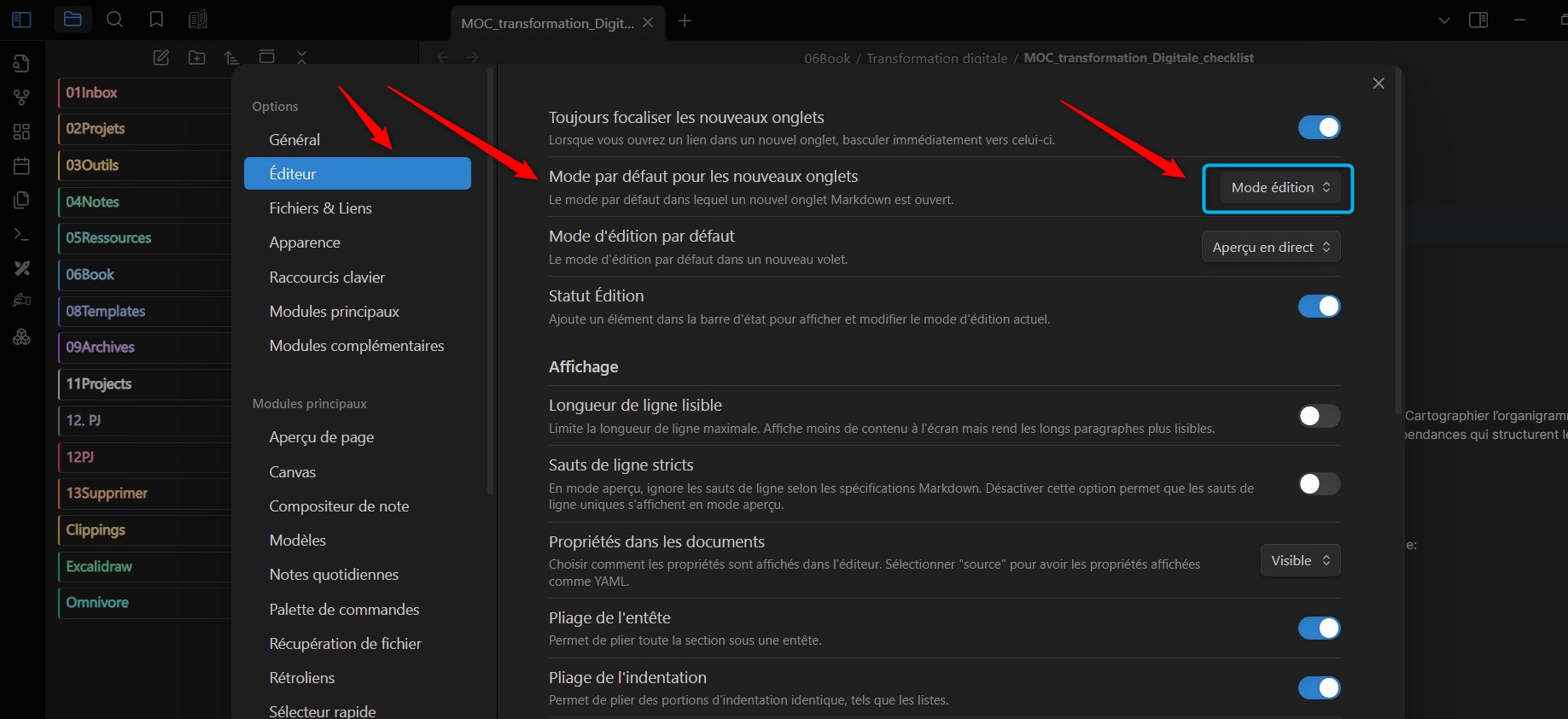
Task: Click the Excalidraw pencil-ruler ribbon icon
Action: [x=22, y=268]
